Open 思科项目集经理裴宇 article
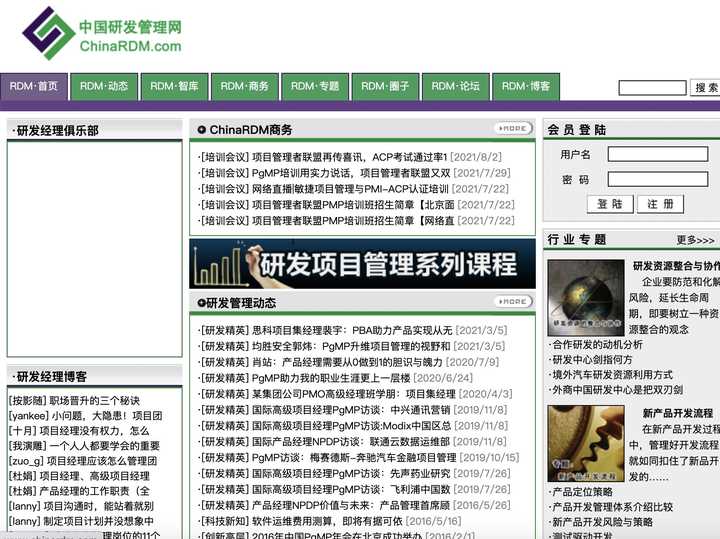720x539 pixels. tap(353, 331)
